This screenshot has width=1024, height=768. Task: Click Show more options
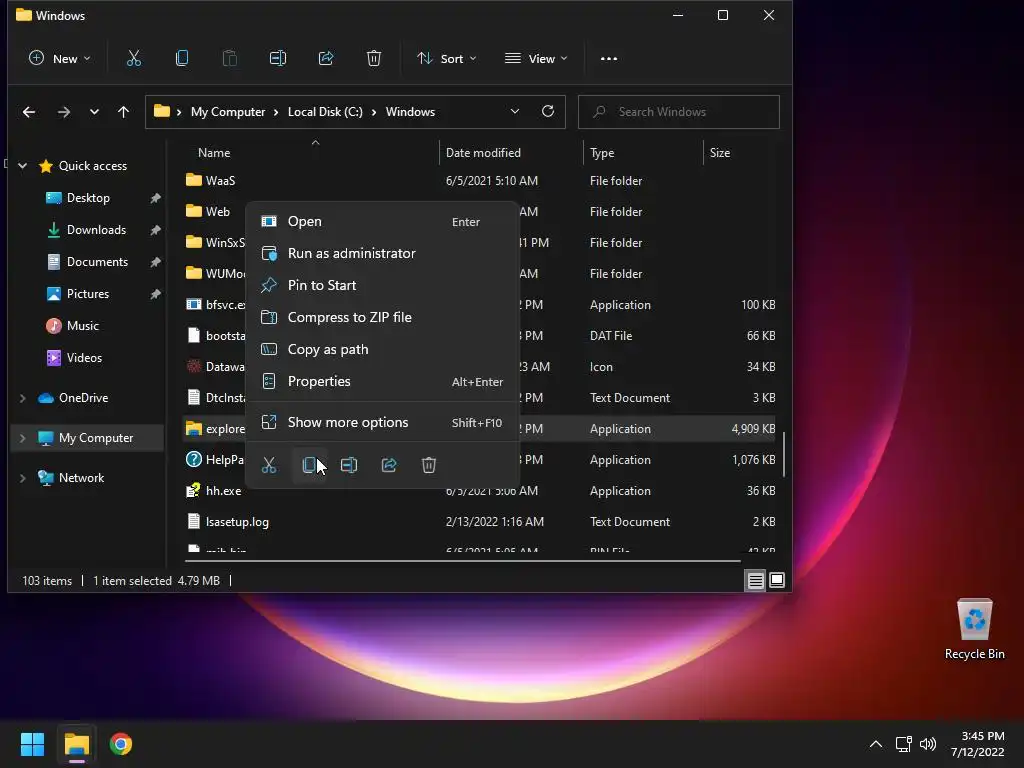coord(382,423)
